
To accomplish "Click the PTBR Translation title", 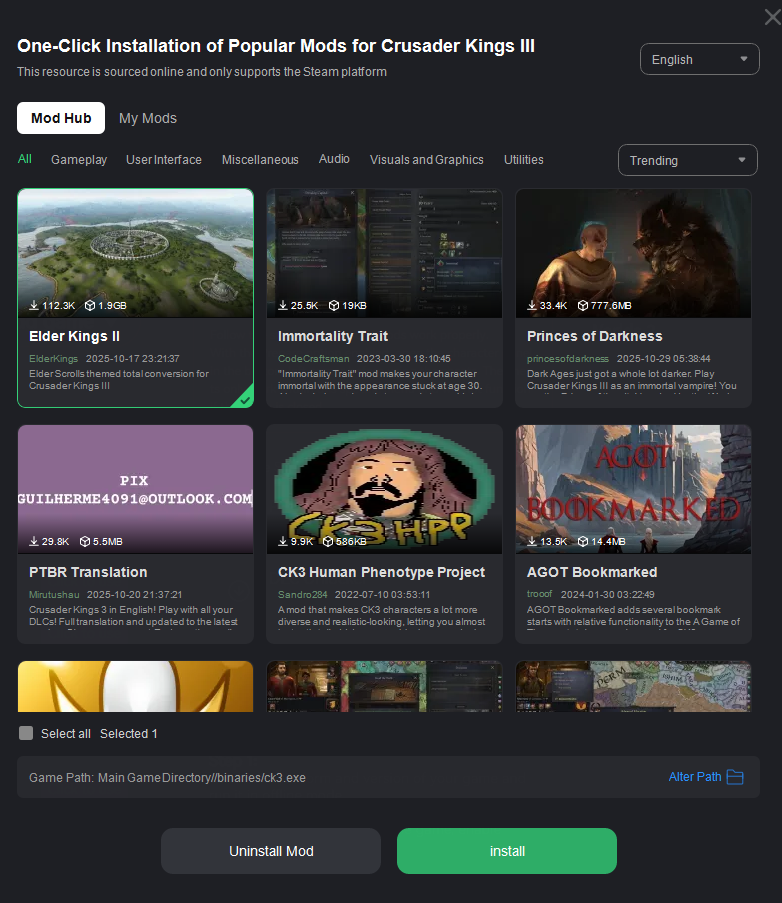I will [88, 572].
